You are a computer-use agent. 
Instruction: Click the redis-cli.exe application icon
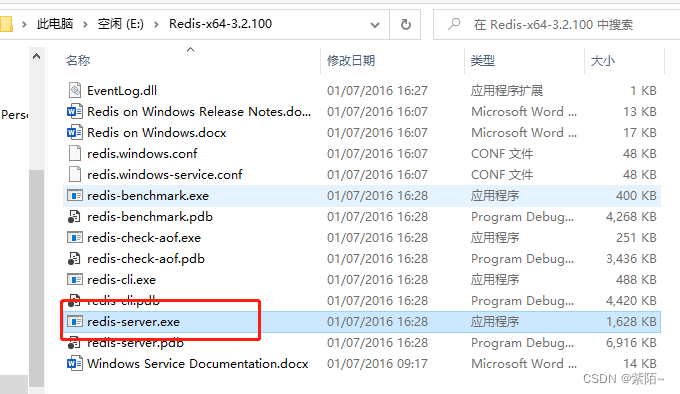coord(75,280)
